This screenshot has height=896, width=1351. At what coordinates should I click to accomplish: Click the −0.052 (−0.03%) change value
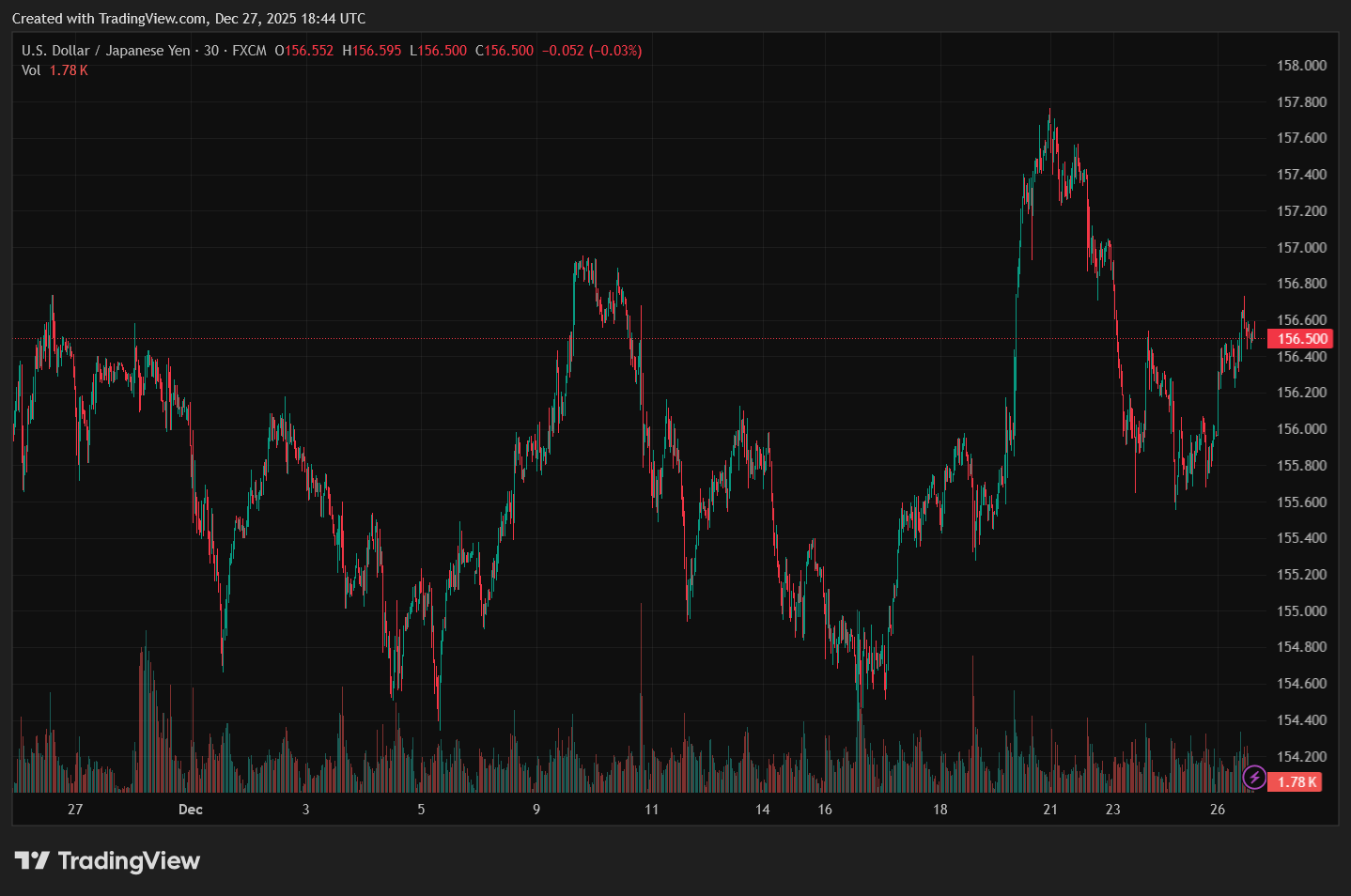[x=592, y=51]
